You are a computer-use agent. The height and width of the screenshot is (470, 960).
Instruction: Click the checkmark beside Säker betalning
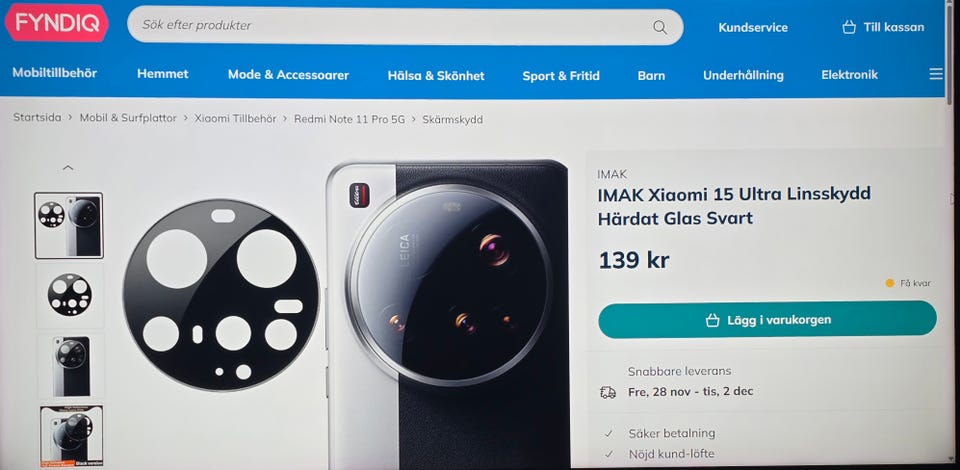609,433
